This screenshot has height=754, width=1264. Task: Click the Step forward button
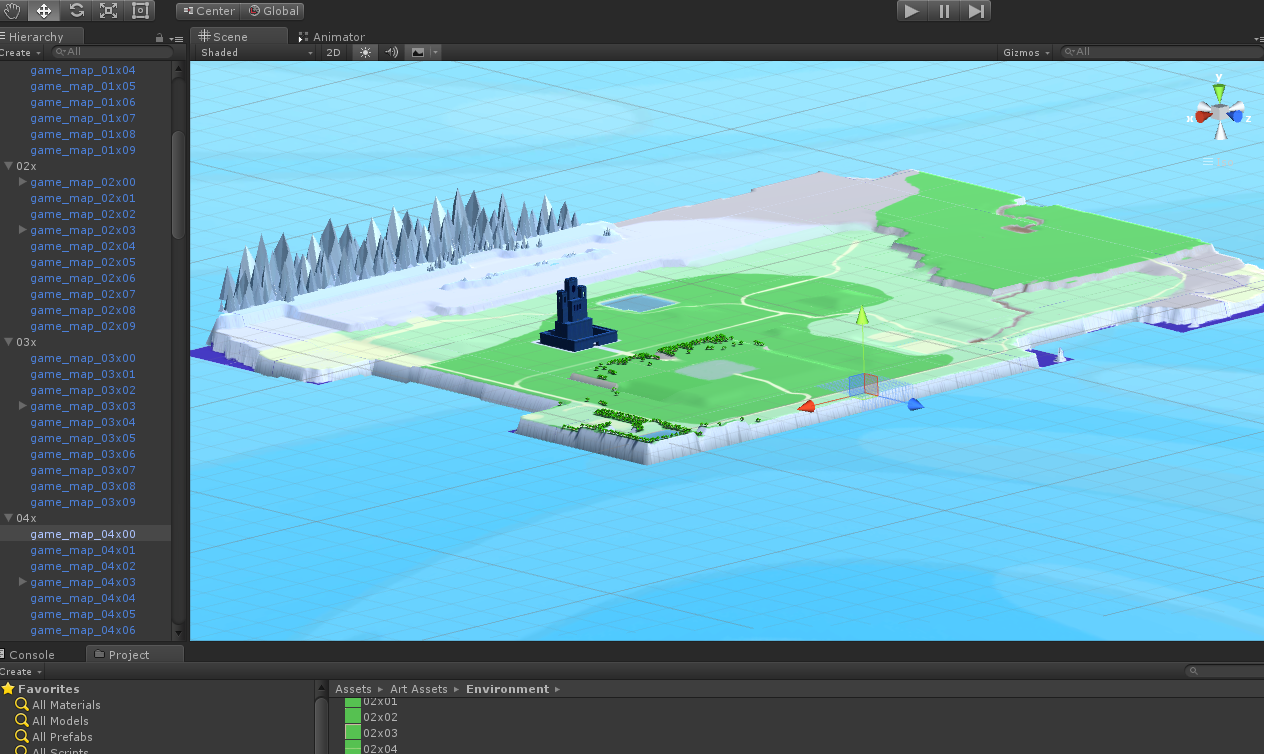977,11
